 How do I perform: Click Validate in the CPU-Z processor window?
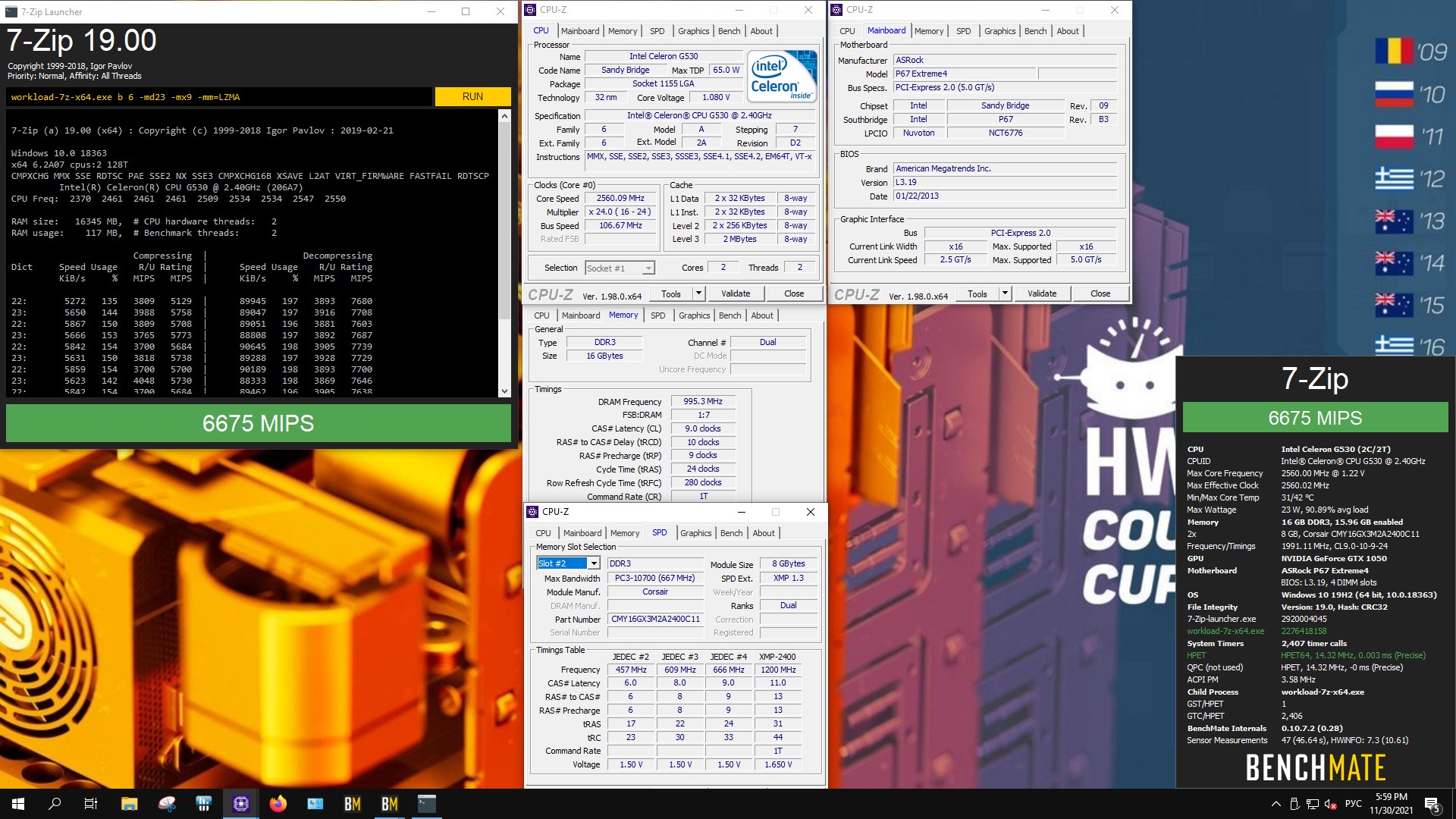736,293
